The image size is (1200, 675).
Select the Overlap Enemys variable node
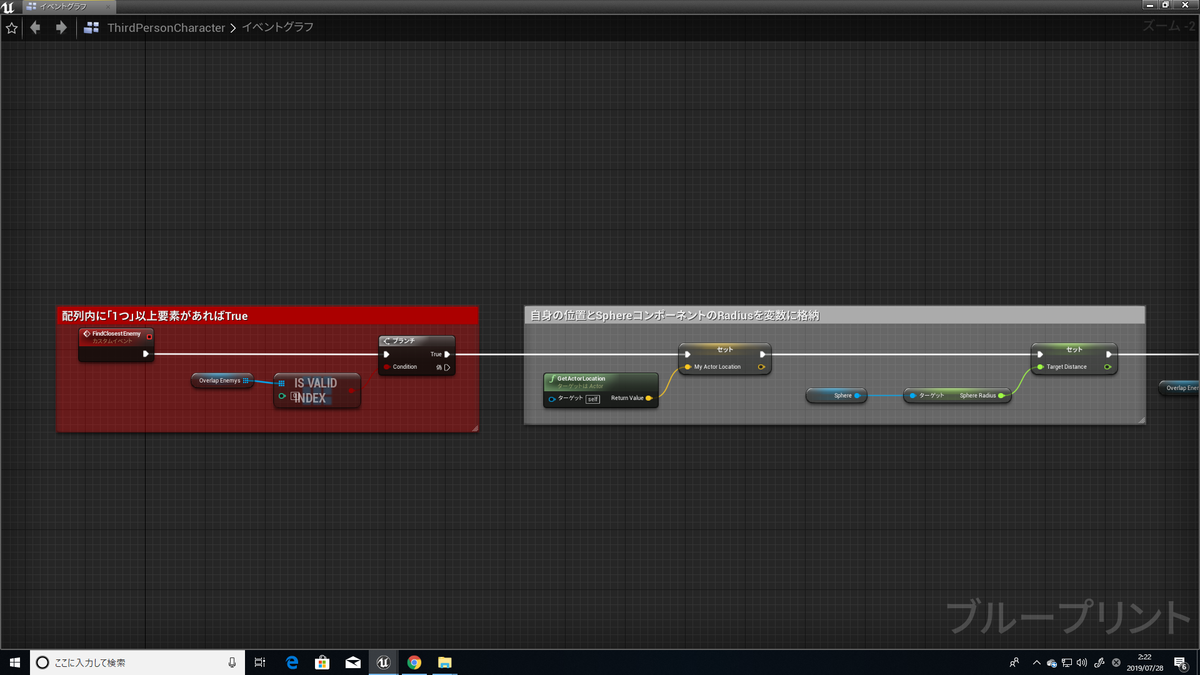(223, 381)
